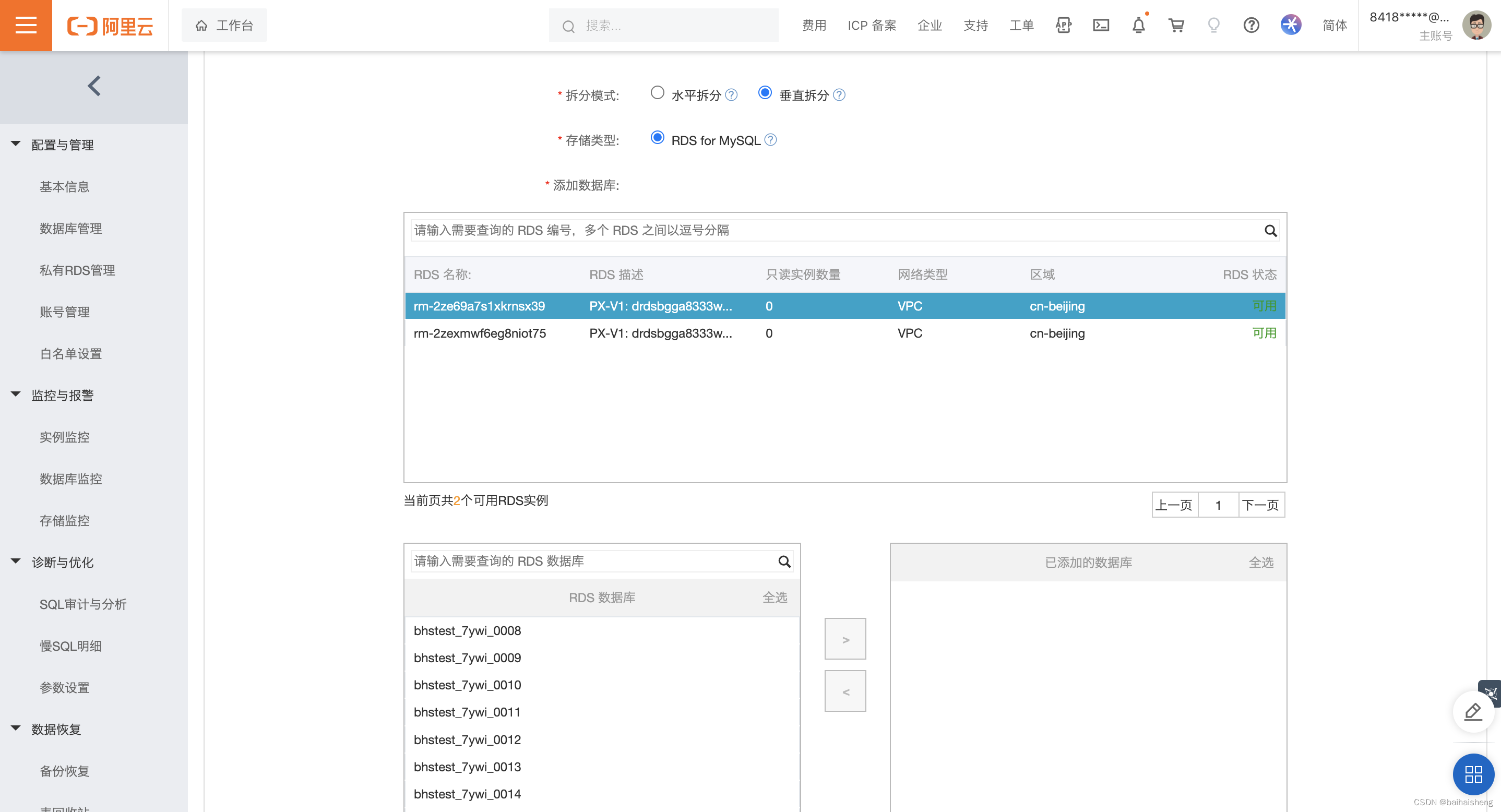
Task: Collapse sidebar with back chevron
Action: (94, 86)
